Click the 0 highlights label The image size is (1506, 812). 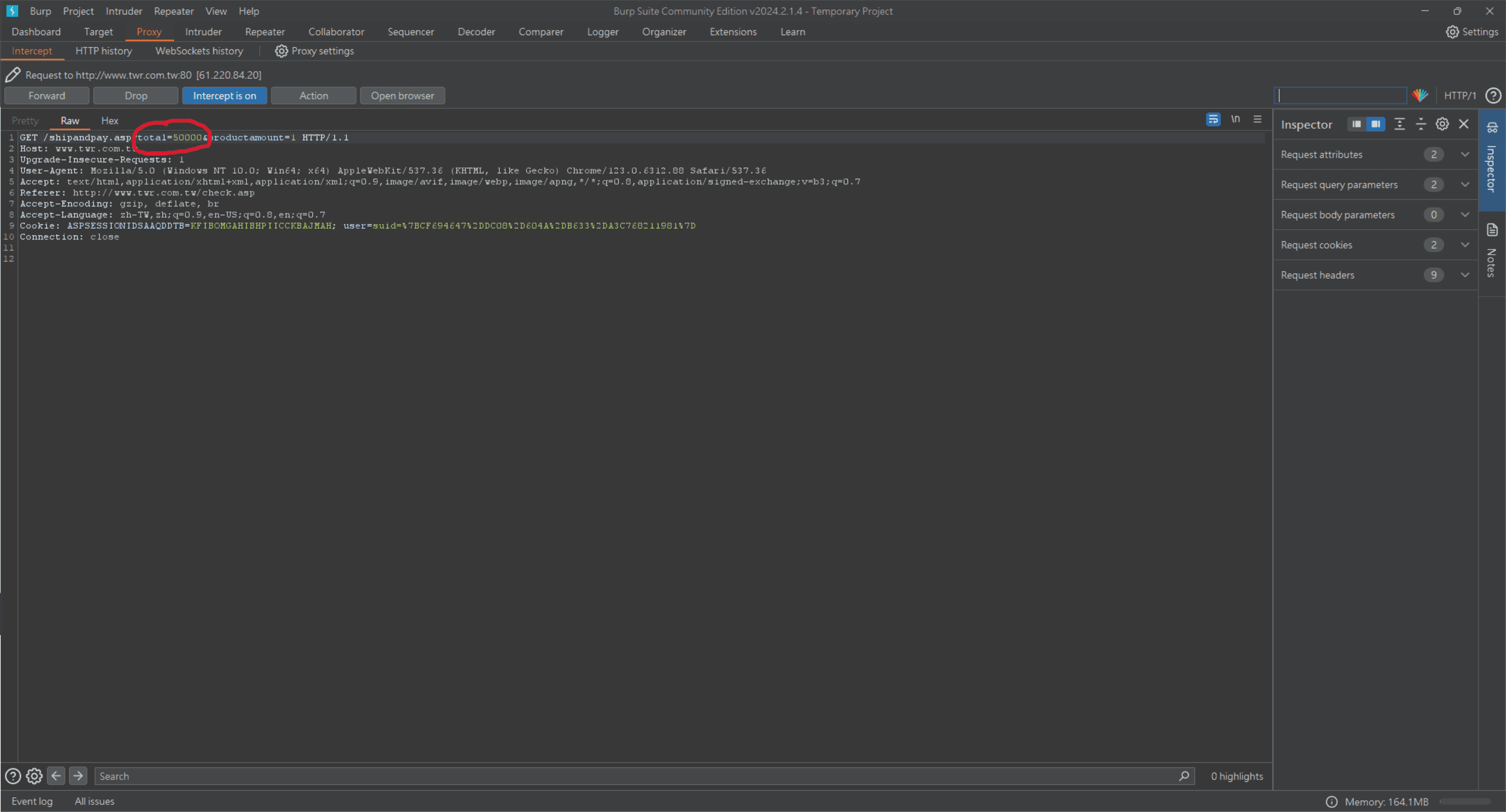(1237, 776)
